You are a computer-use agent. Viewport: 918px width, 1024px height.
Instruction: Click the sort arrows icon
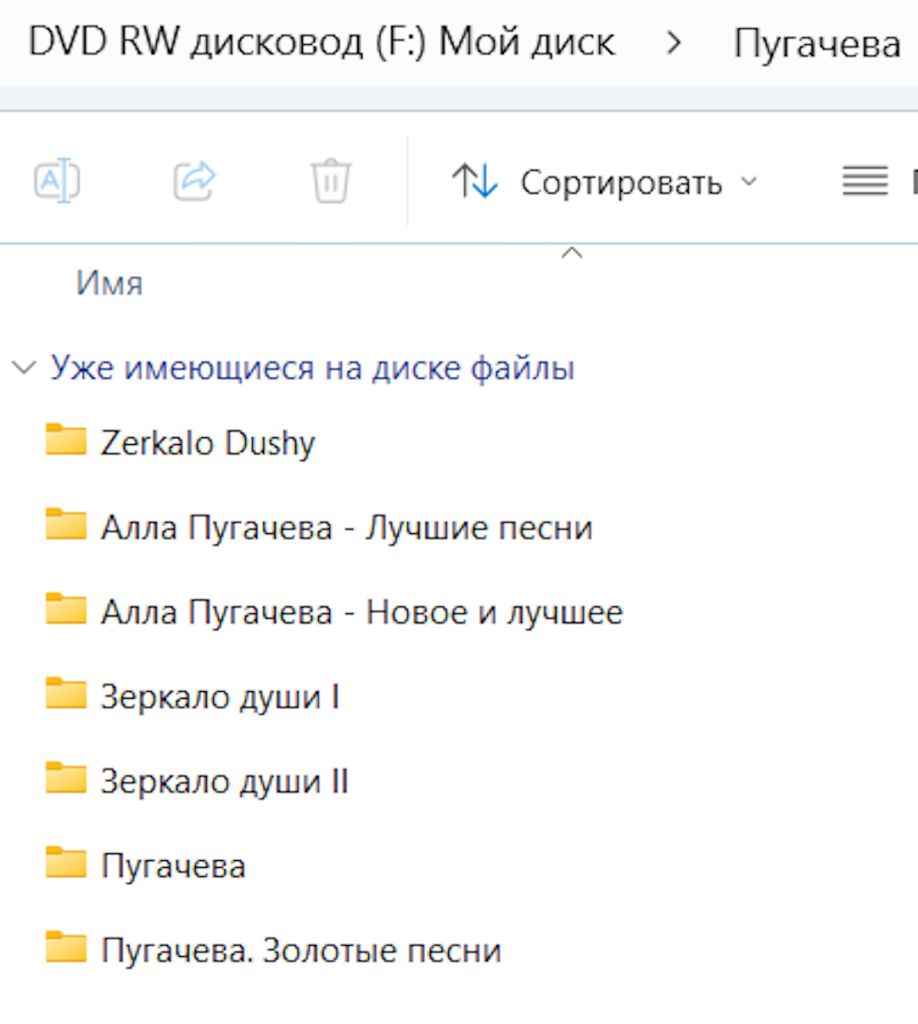(475, 181)
